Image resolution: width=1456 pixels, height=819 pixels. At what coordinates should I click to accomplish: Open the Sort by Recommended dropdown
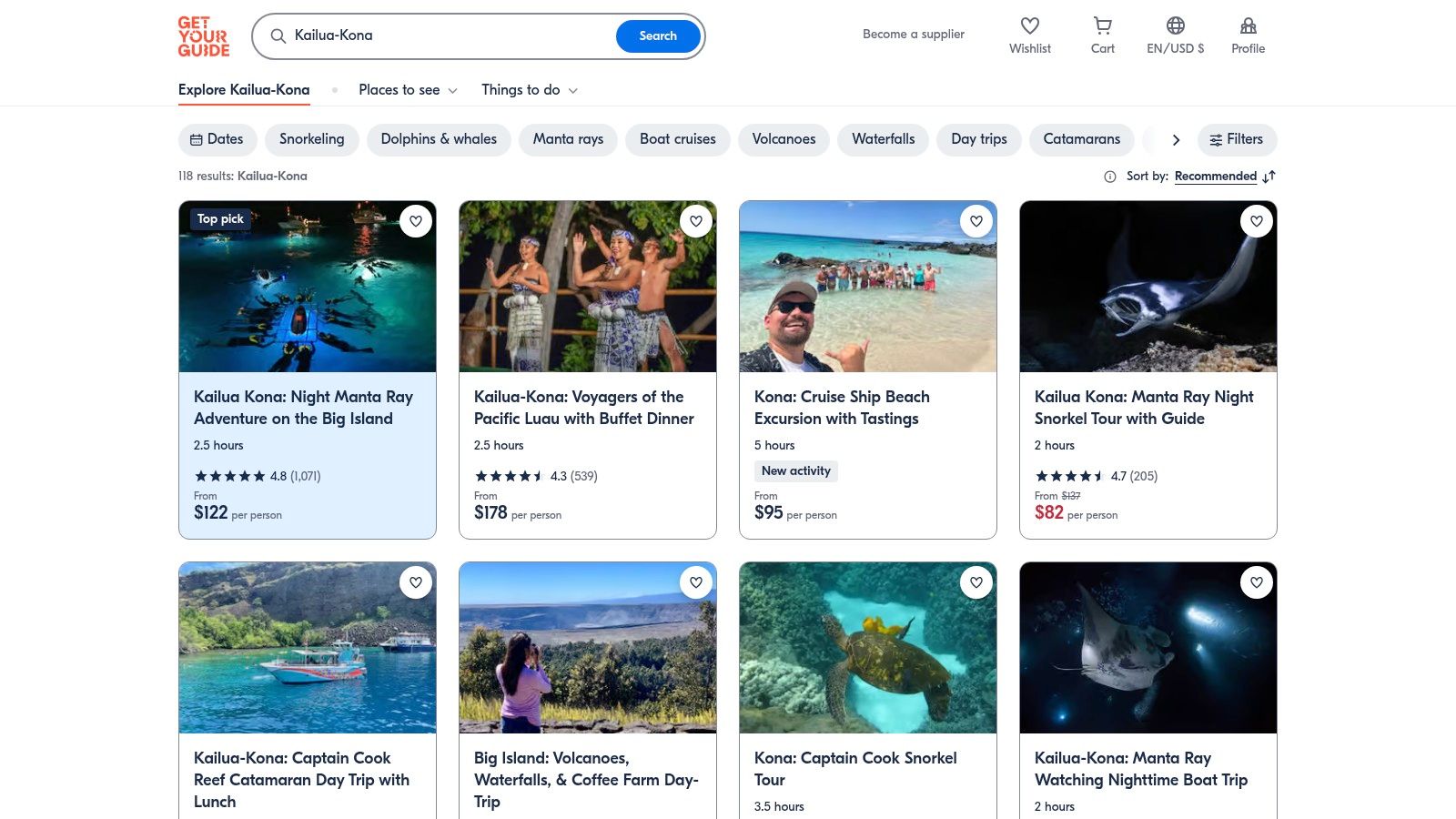tap(1215, 177)
